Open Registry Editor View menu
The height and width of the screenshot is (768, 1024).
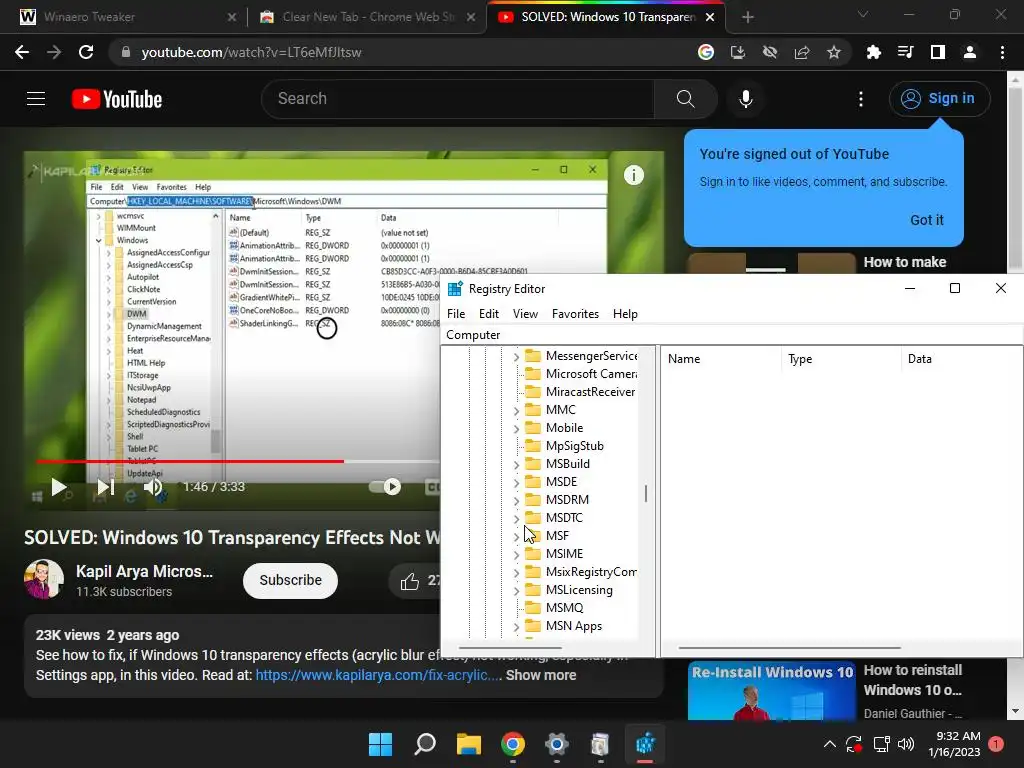(525, 314)
